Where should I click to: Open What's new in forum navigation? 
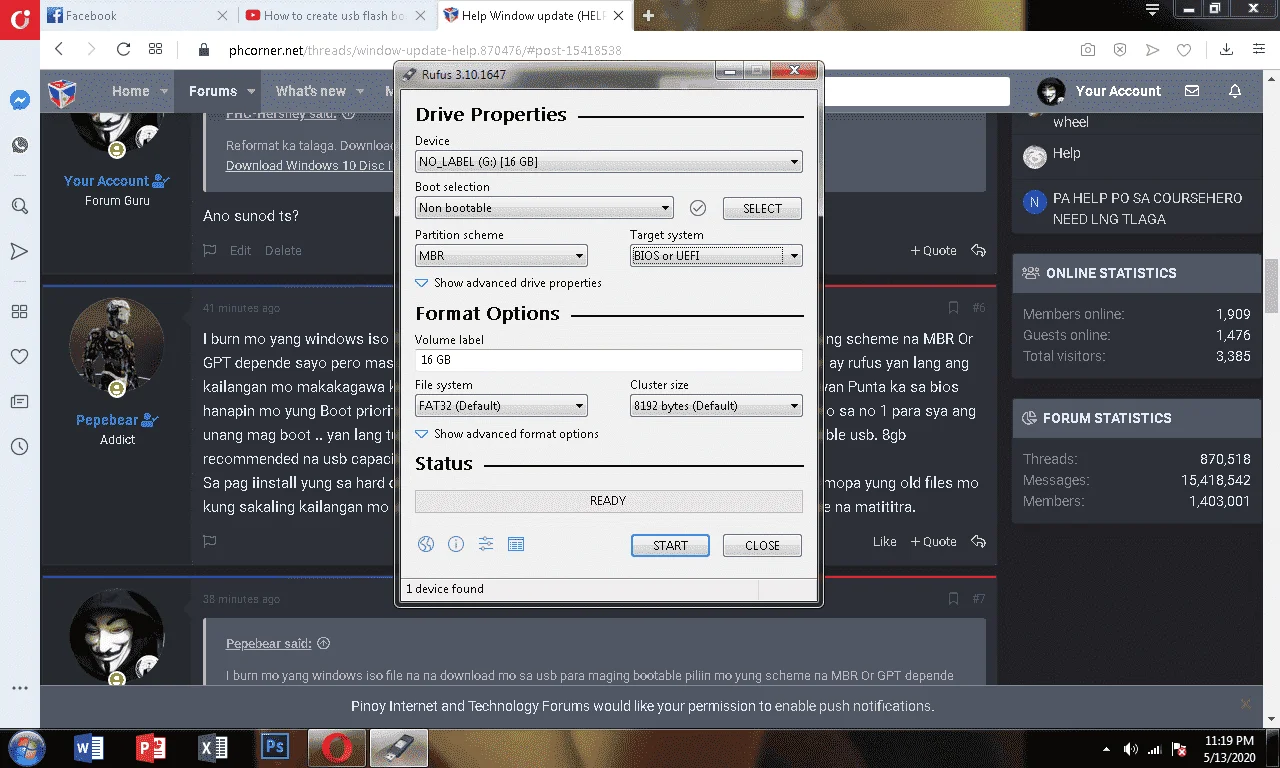pyautogui.click(x=311, y=91)
